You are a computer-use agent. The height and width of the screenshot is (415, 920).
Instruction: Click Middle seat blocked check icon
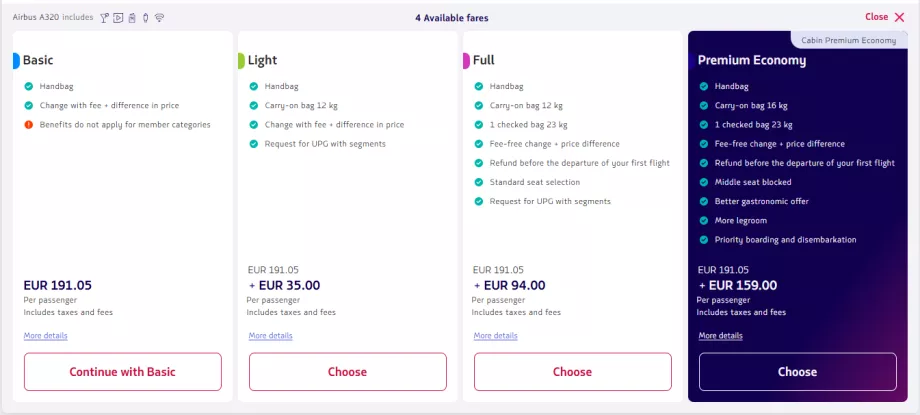click(x=704, y=182)
